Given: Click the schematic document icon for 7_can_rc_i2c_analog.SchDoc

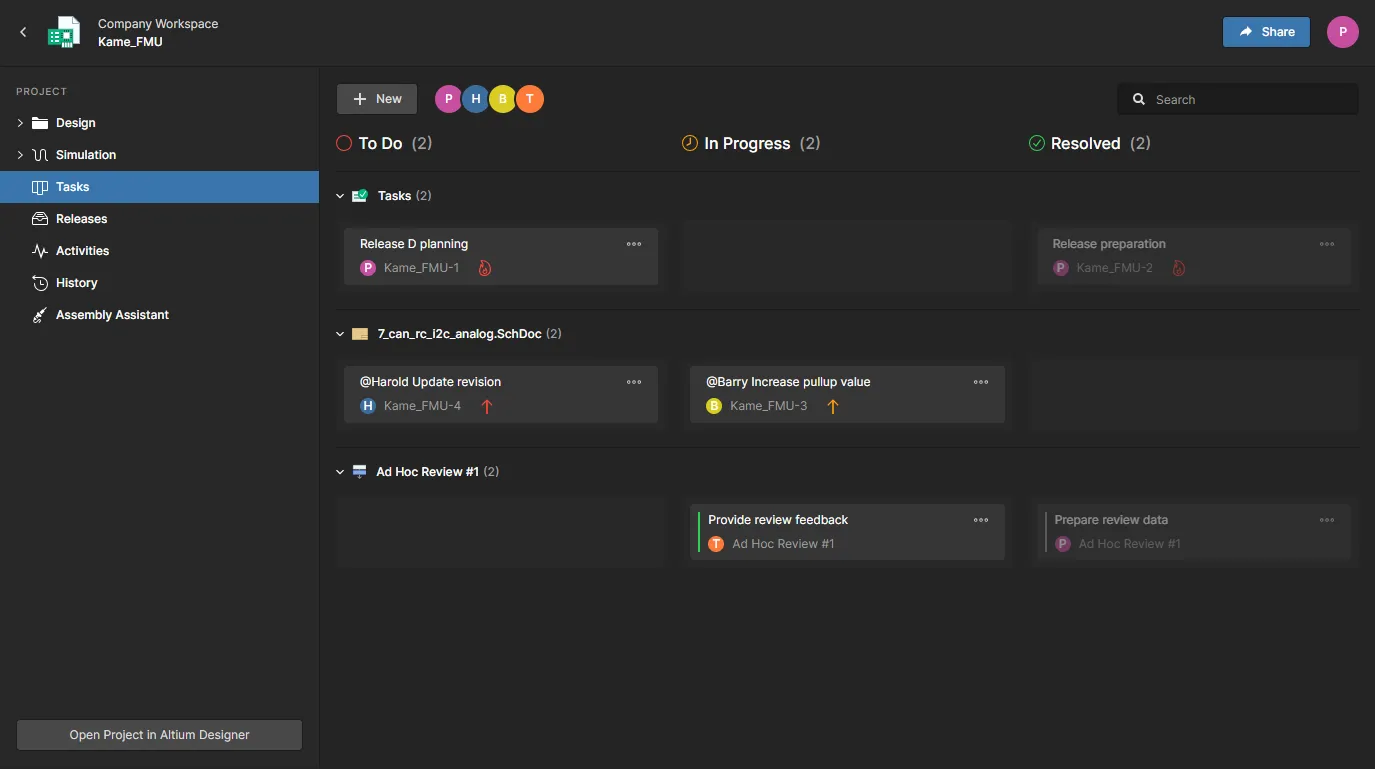Looking at the screenshot, I should click(x=360, y=334).
